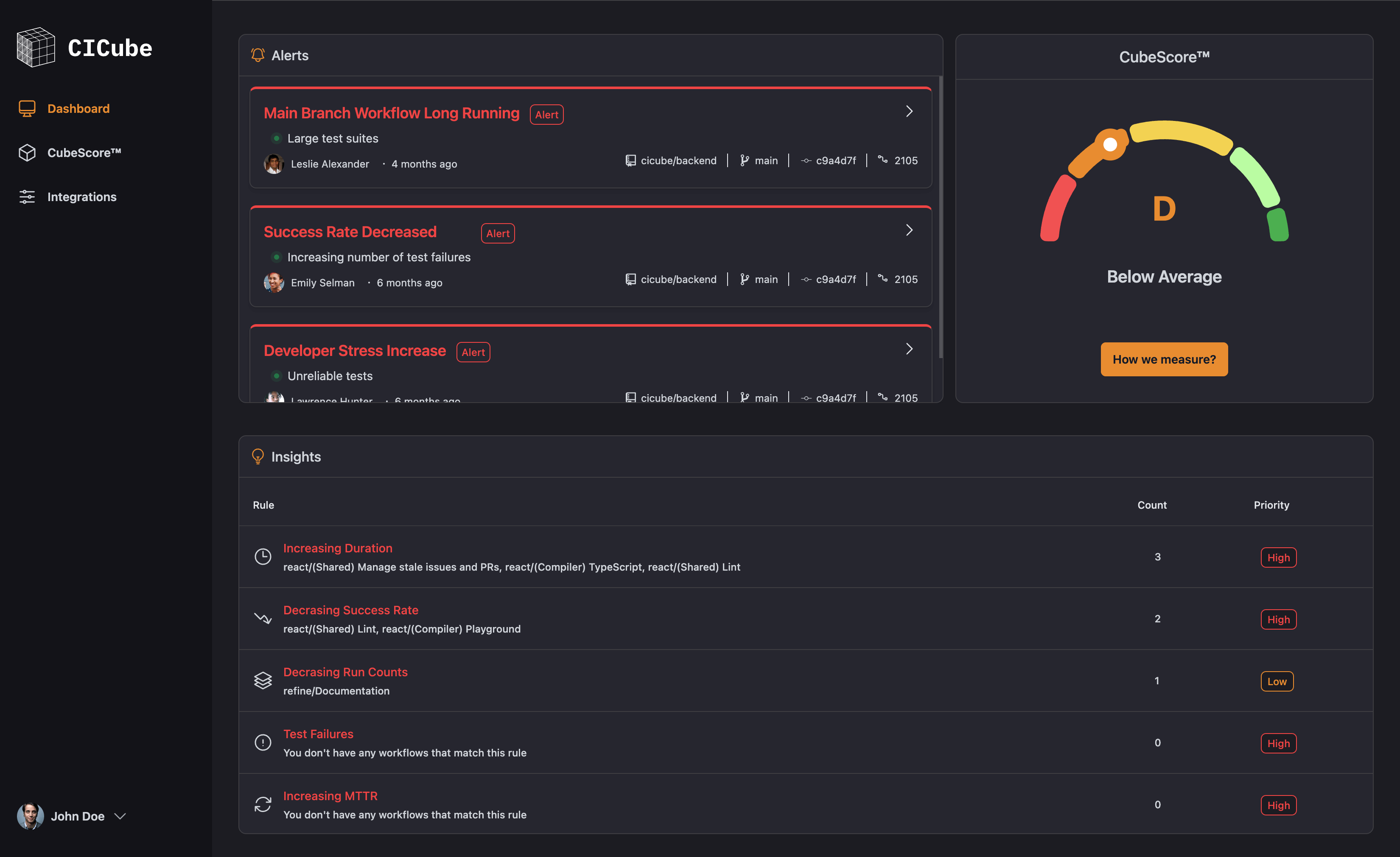Select the CubeScore™ sidebar icon
Viewport: 1400px width, 857px height.
(27, 152)
